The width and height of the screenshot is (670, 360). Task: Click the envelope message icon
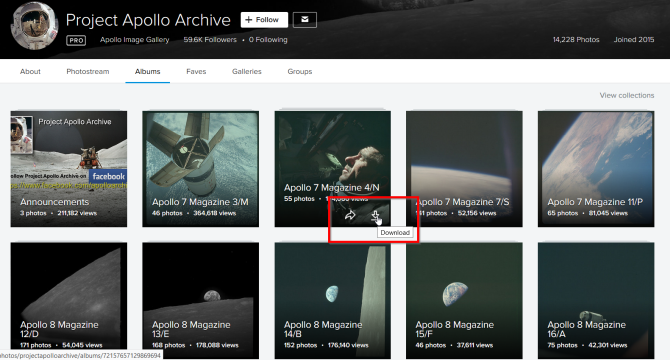coord(305,20)
